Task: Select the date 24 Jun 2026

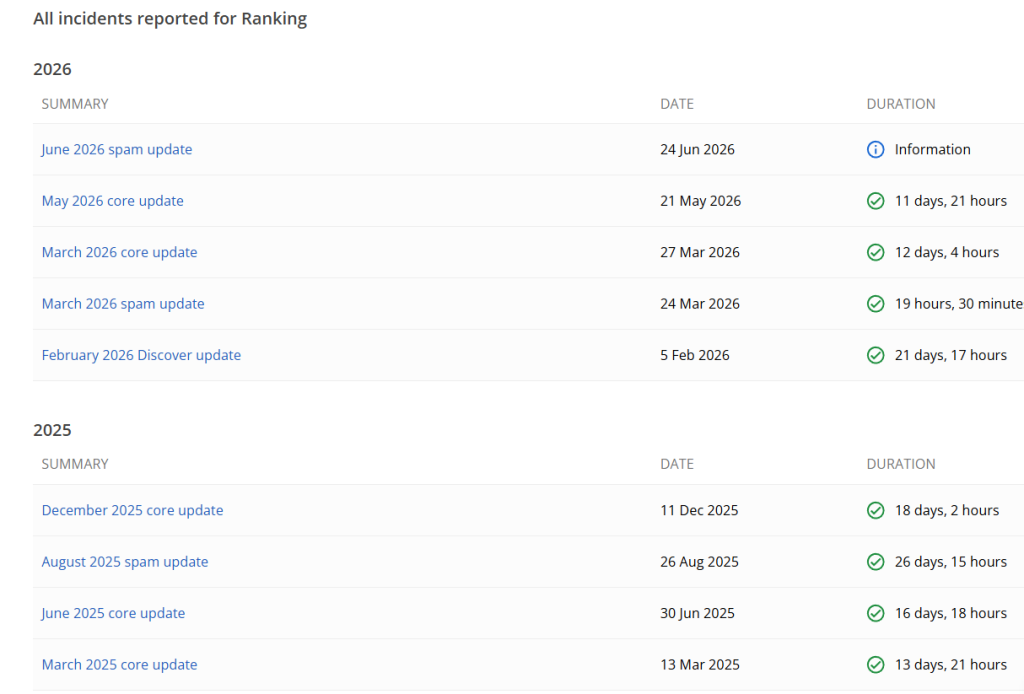Action: 697,150
